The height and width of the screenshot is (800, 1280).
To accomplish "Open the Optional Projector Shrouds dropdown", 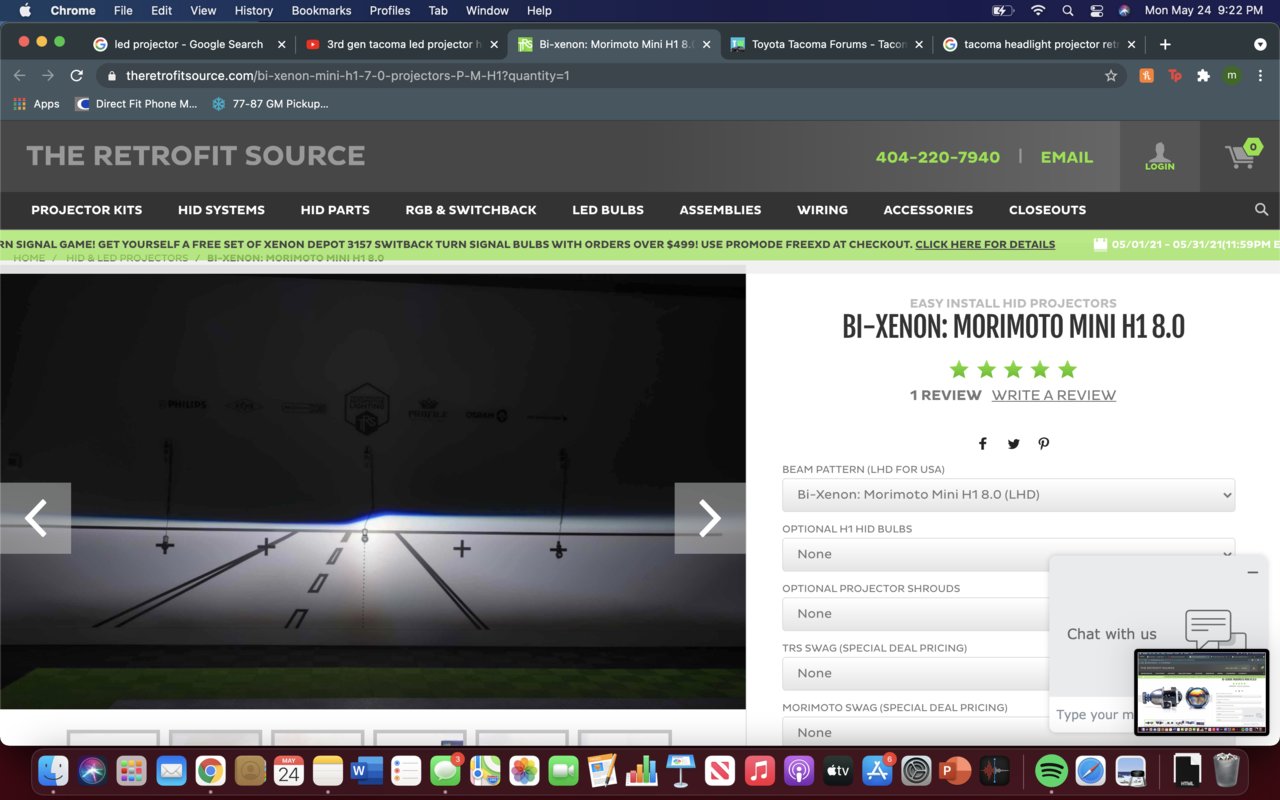I will point(915,614).
